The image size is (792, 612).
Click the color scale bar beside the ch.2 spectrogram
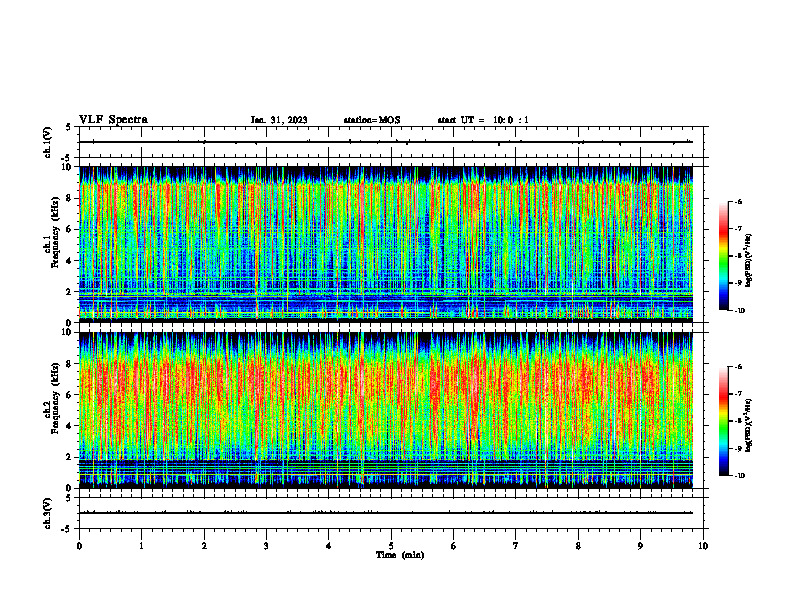click(723, 421)
